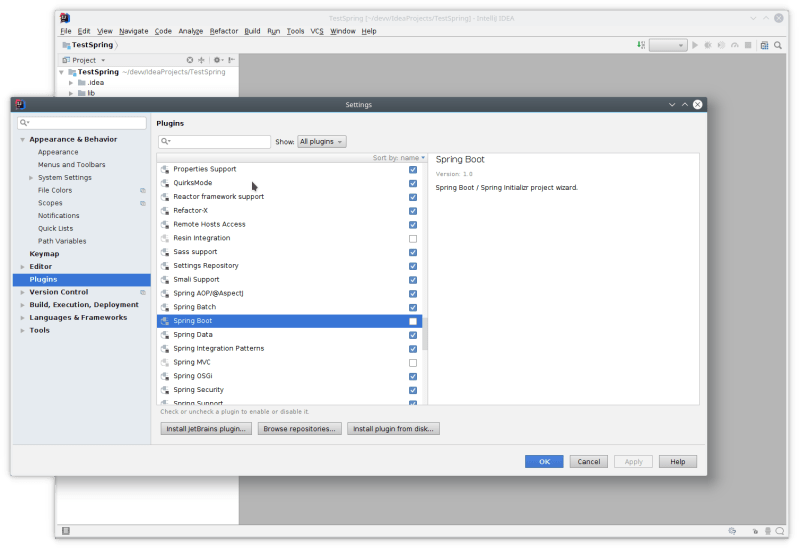
Task: Click the lib folder icon in Project tree
Action: pyautogui.click(x=82, y=93)
